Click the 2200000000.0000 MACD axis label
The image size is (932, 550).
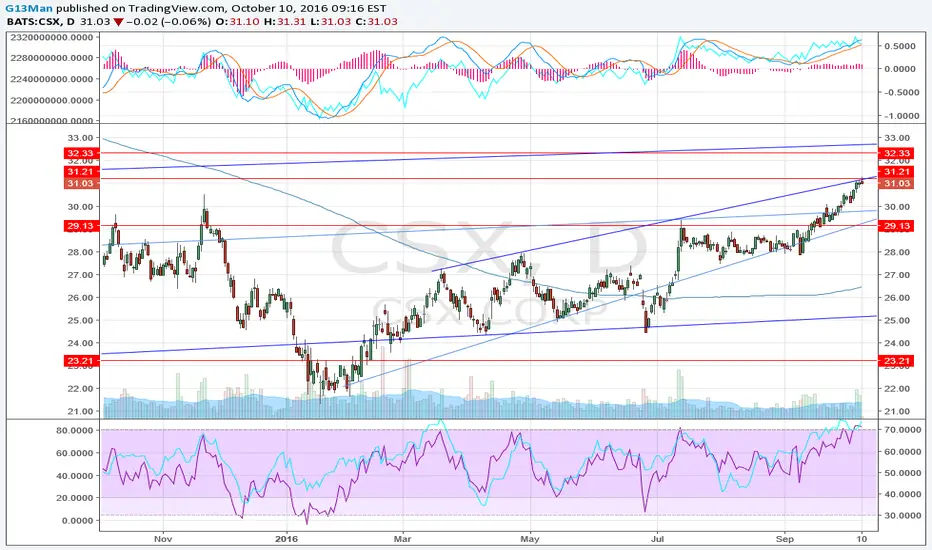[x=52, y=100]
